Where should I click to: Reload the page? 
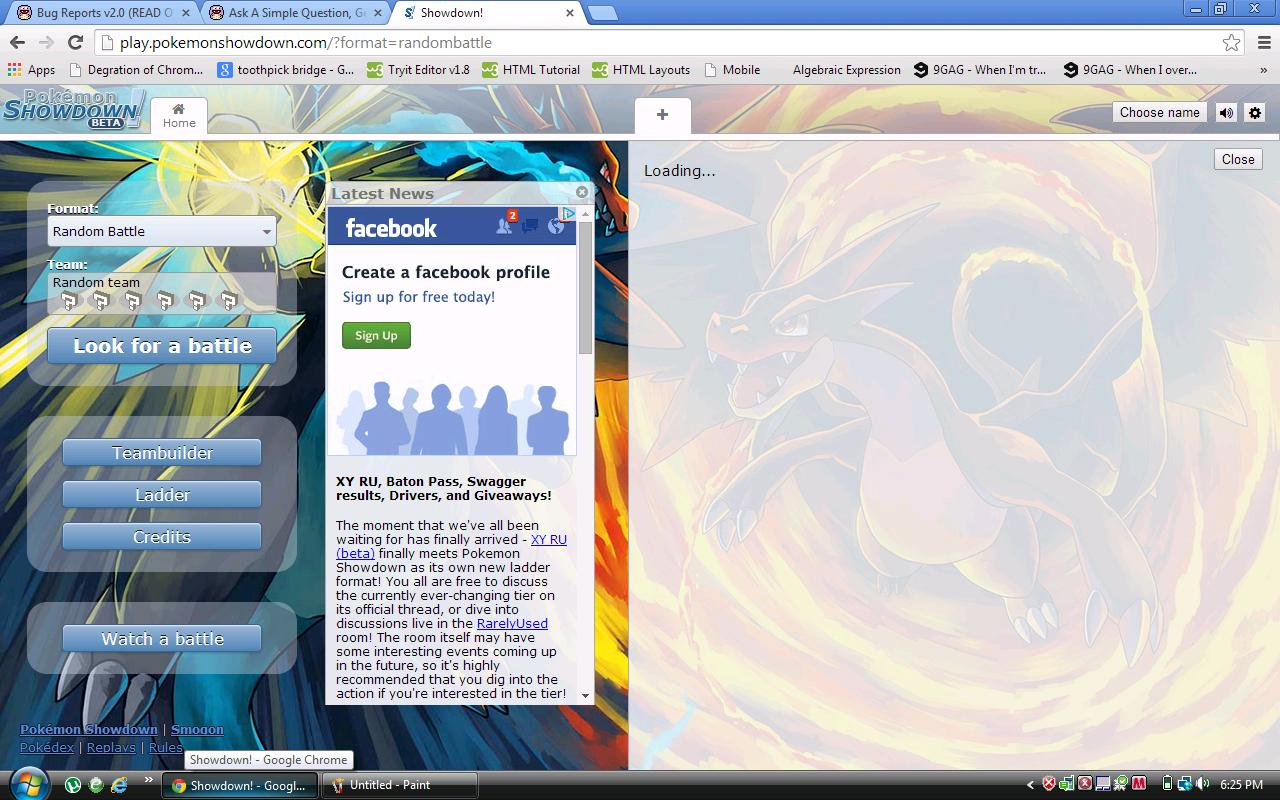pyautogui.click(x=75, y=42)
